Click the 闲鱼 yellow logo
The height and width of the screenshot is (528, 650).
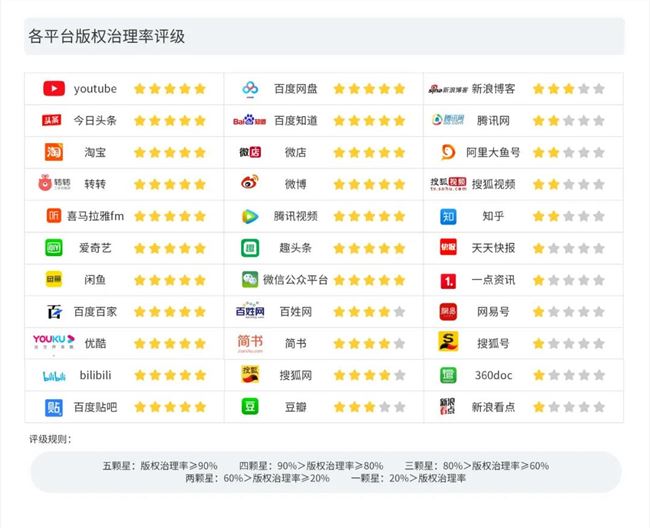coord(54,279)
